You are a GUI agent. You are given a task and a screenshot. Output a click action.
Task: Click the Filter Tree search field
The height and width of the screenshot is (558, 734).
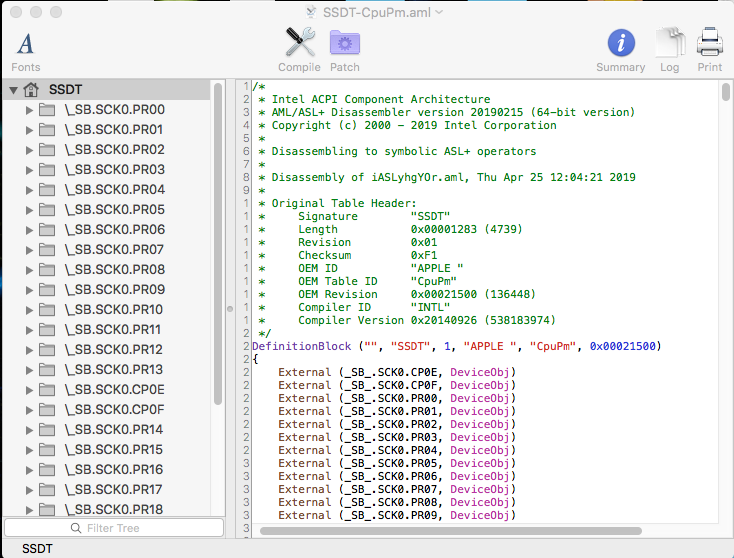click(x=114, y=528)
